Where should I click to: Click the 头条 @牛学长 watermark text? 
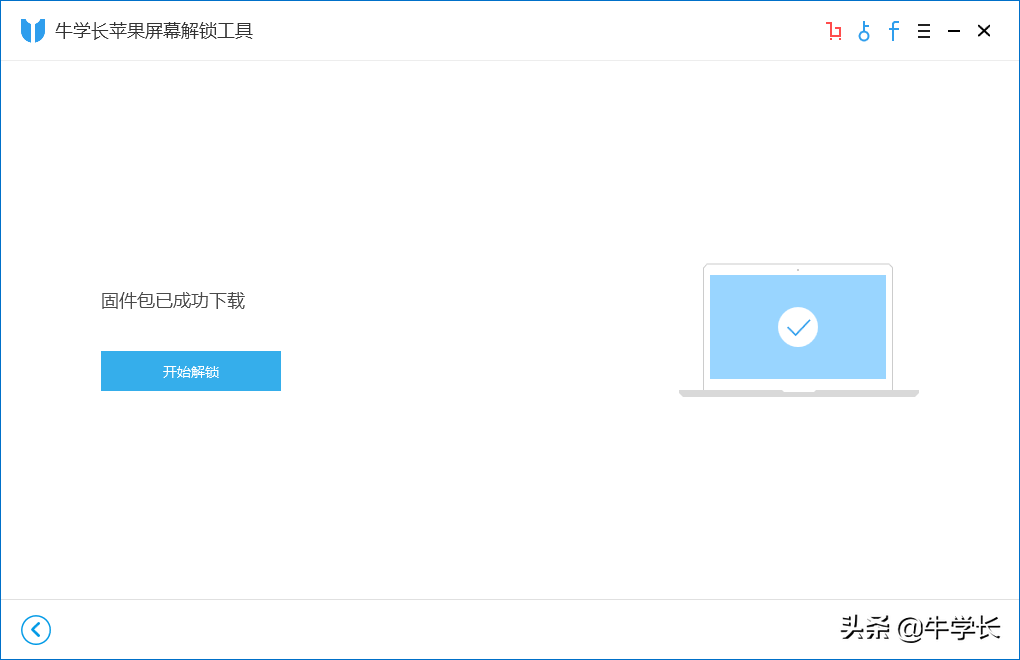pos(920,628)
